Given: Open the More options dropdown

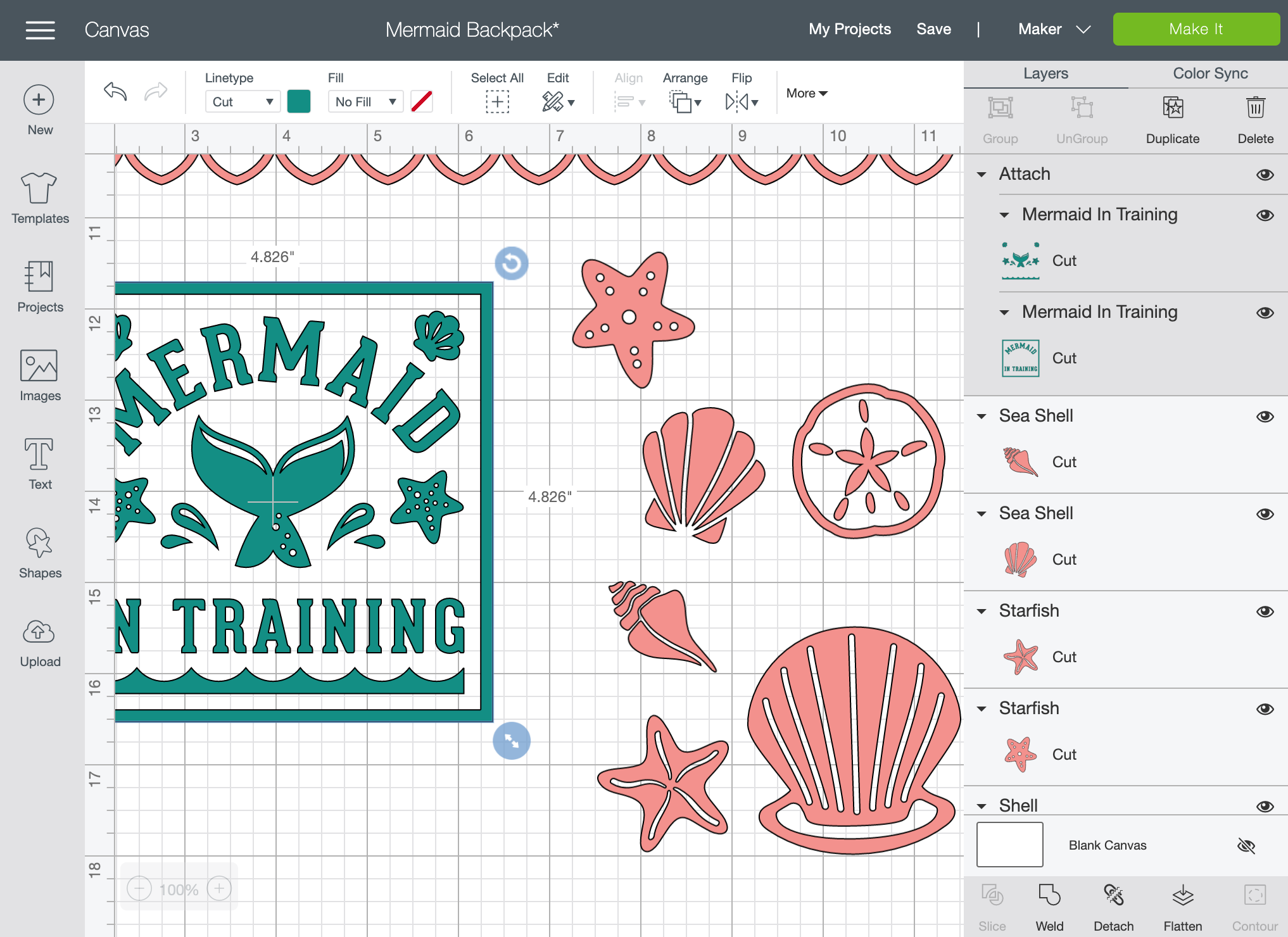Looking at the screenshot, I should coord(807,93).
